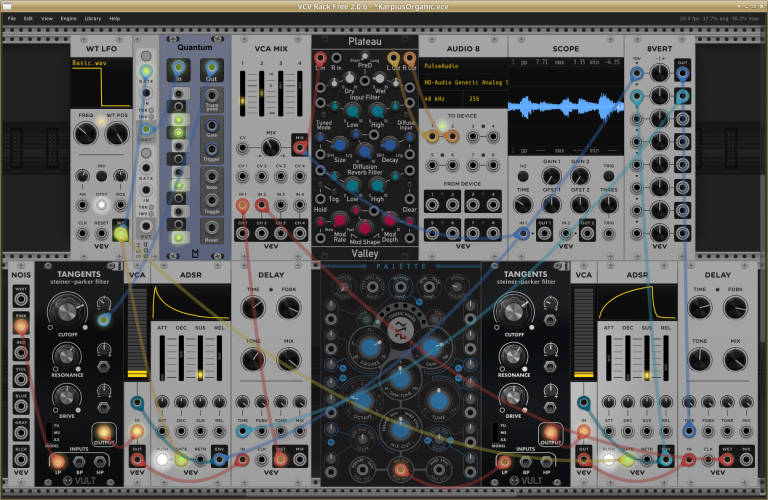Click the left ADSR PUSH button
The height and width of the screenshot is (500, 768).
click(x=162, y=459)
